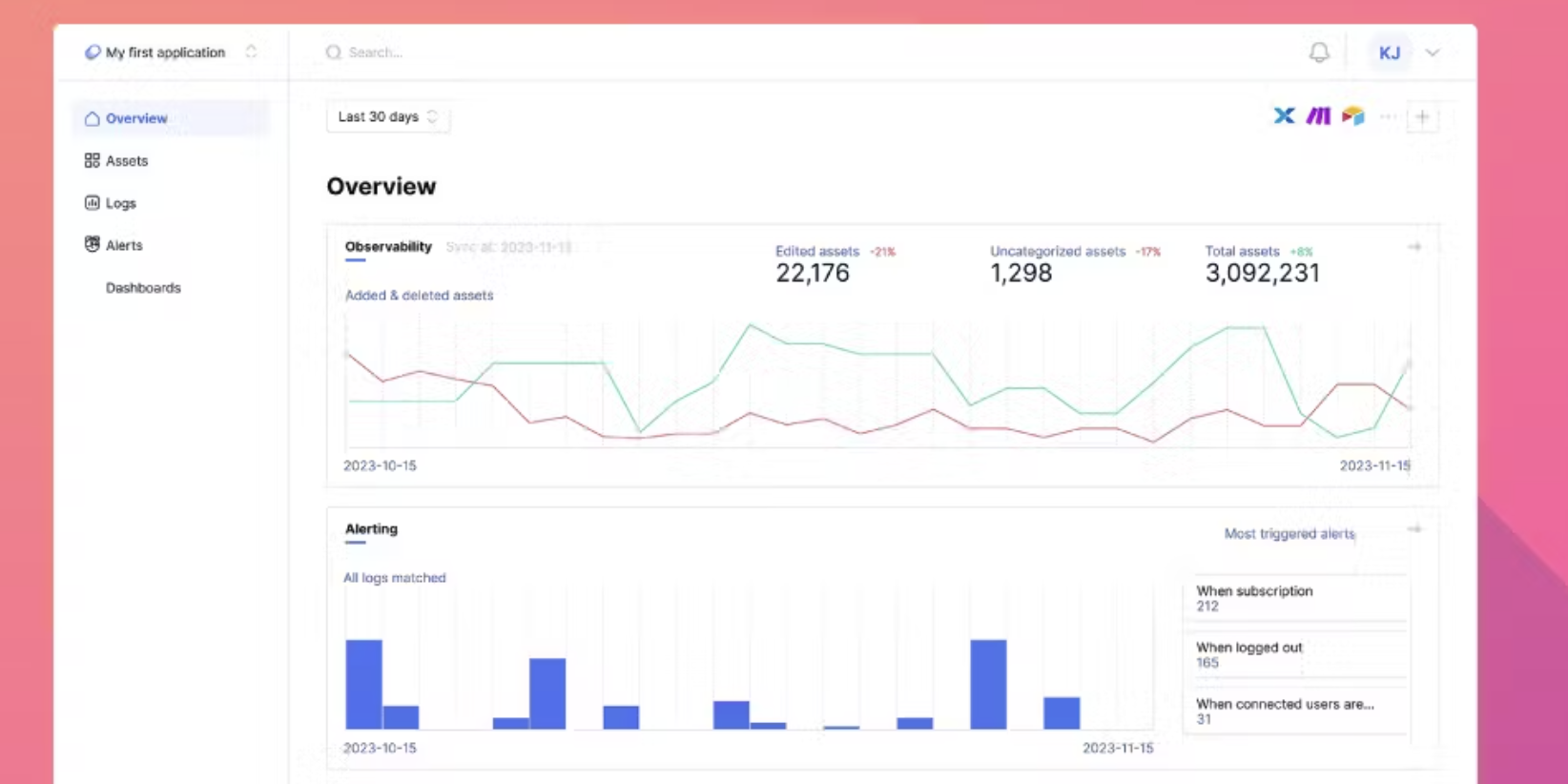The image size is (1568, 784).
Task: Expand the user account chevron
Action: [x=1433, y=52]
